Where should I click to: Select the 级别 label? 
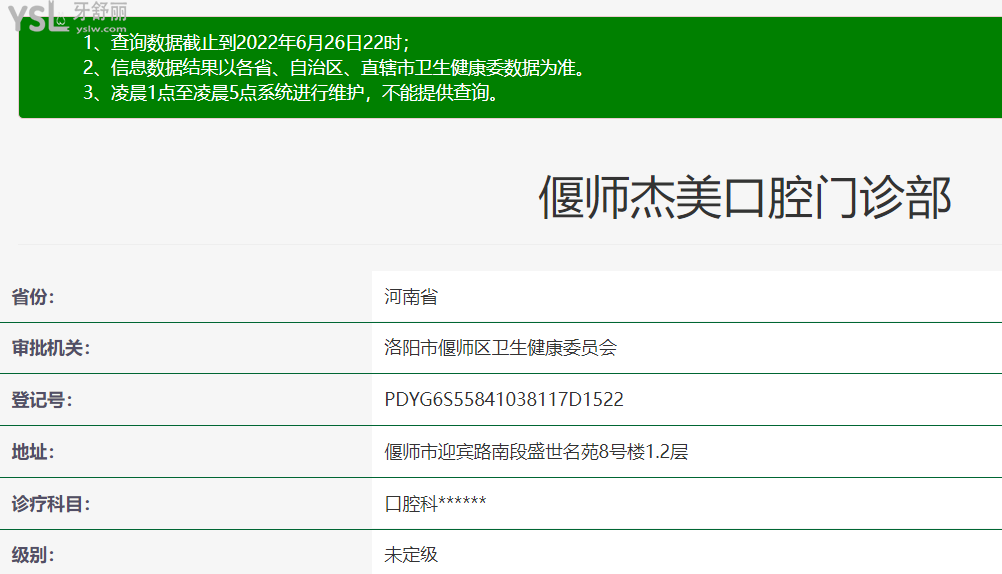click(33, 555)
